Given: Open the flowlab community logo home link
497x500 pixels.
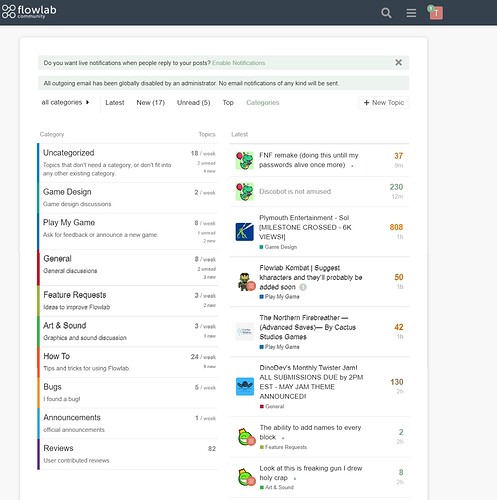Looking at the screenshot, I should pyautogui.click(x=29, y=12).
